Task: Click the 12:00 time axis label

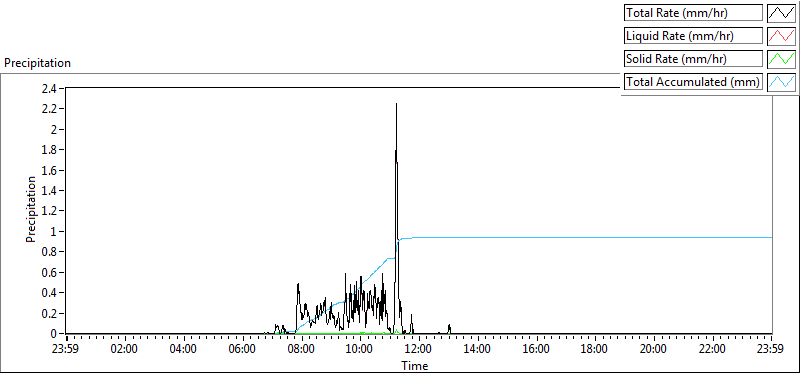Action: click(x=419, y=350)
